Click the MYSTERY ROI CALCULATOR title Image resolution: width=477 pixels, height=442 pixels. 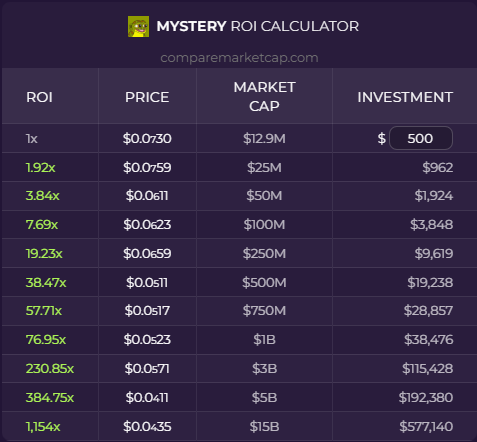click(258, 26)
